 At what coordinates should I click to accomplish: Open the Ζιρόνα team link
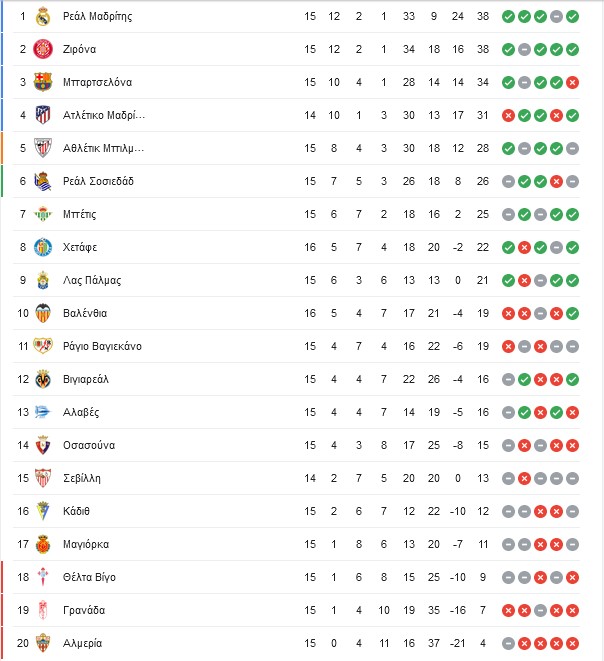pyautogui.click(x=79, y=49)
